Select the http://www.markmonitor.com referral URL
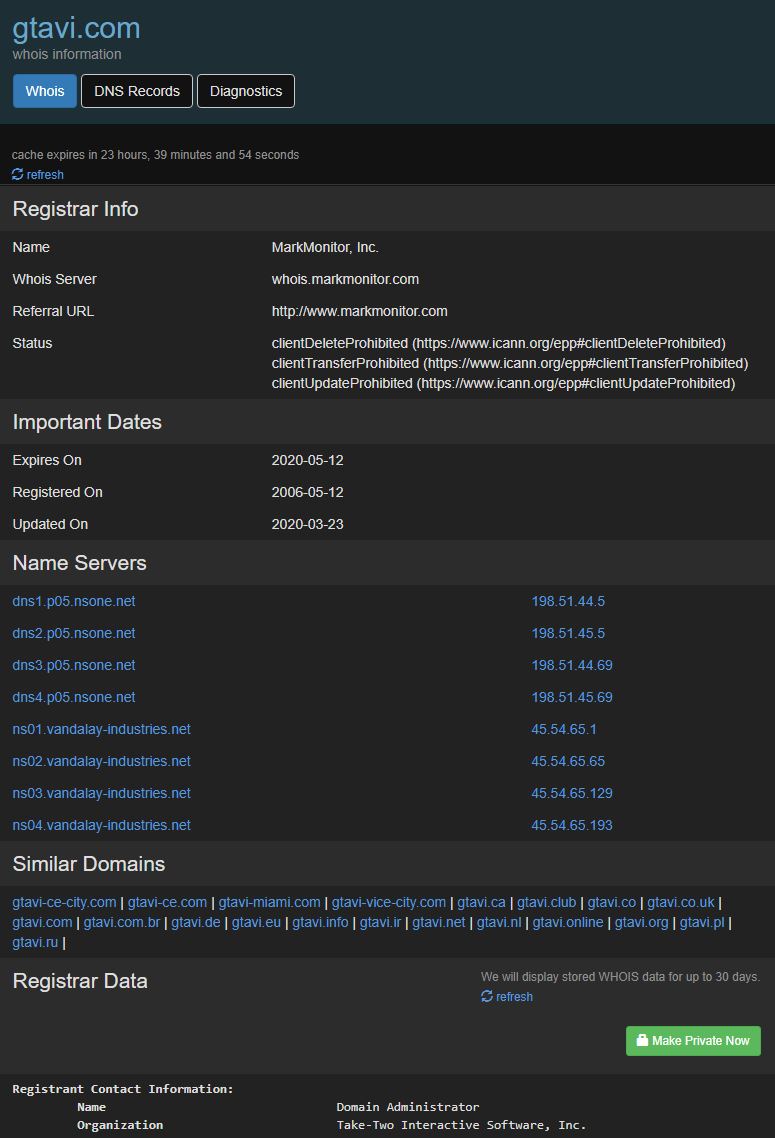 359,311
